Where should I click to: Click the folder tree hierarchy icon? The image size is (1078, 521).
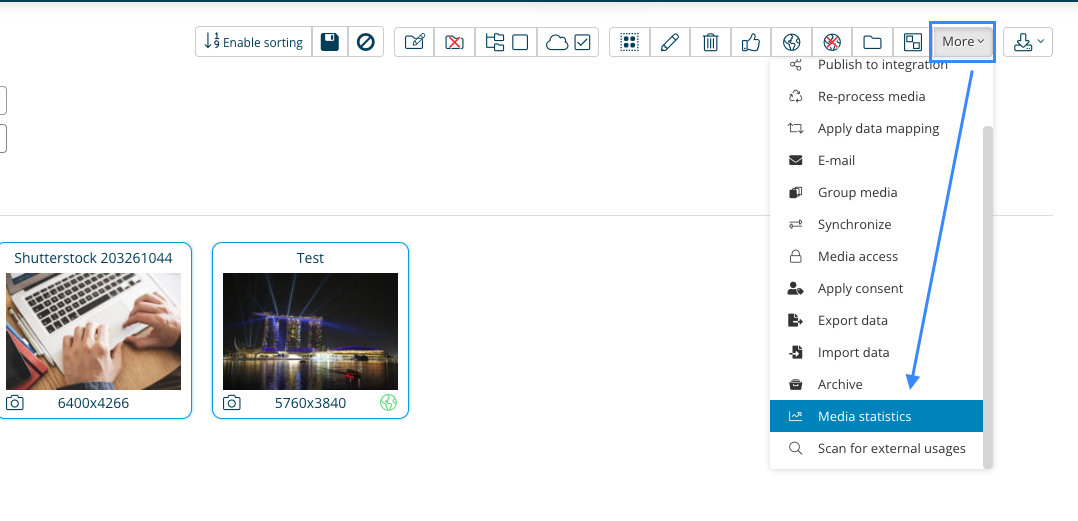(x=495, y=42)
